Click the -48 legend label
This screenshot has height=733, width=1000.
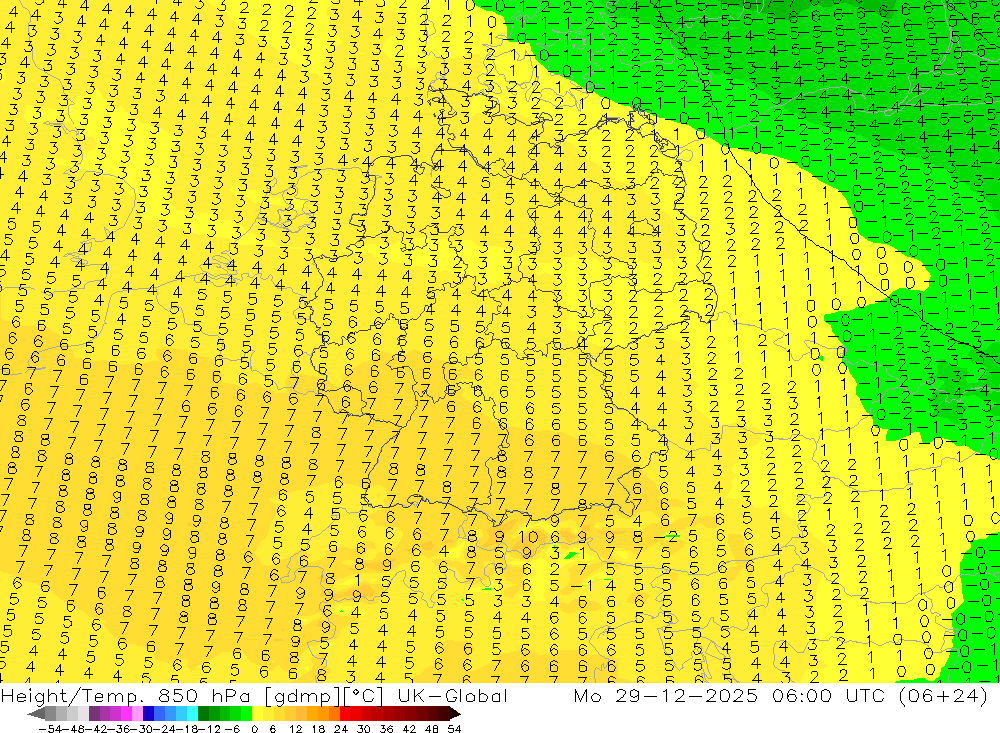click(73, 729)
